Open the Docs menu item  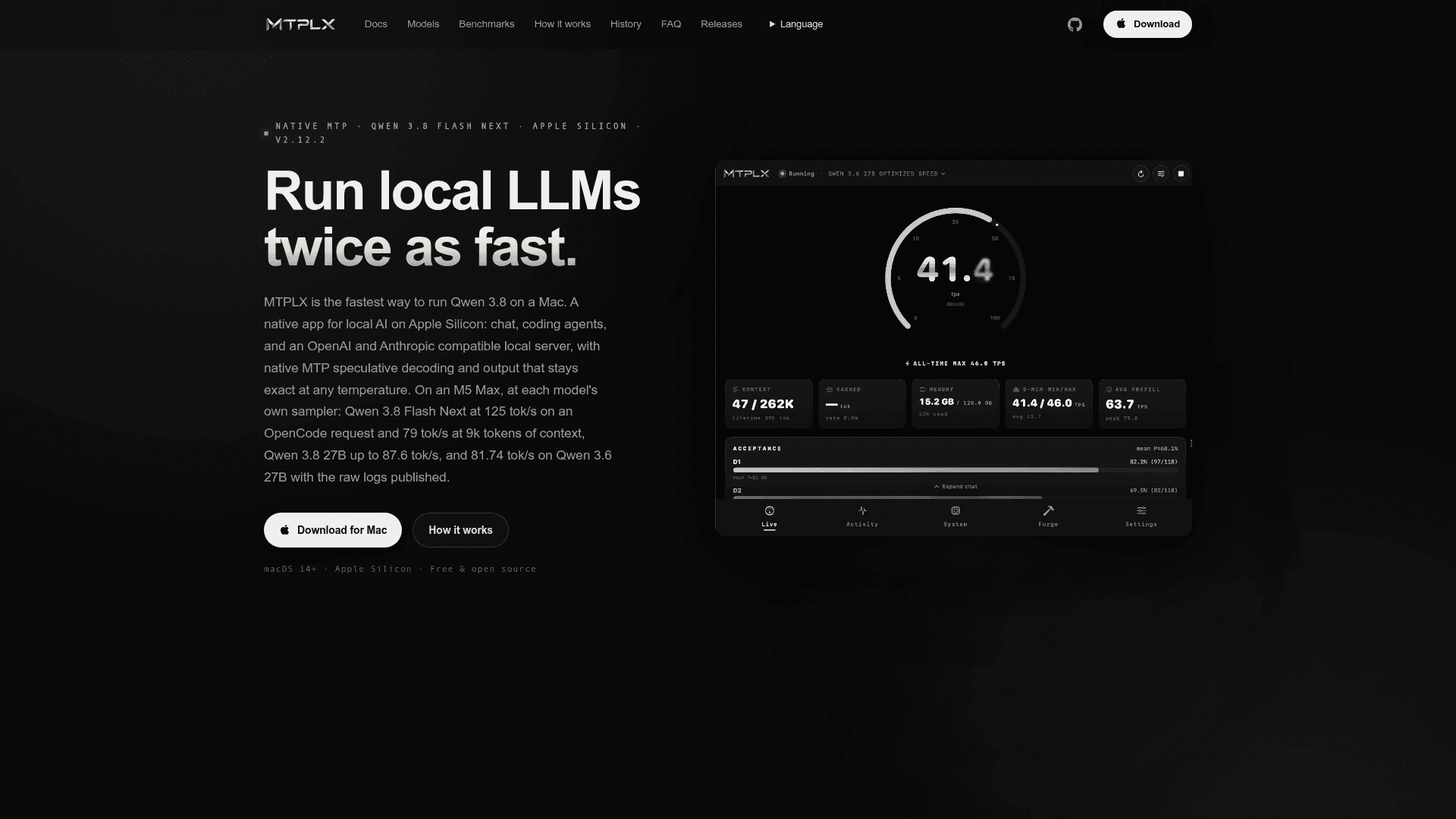[375, 24]
